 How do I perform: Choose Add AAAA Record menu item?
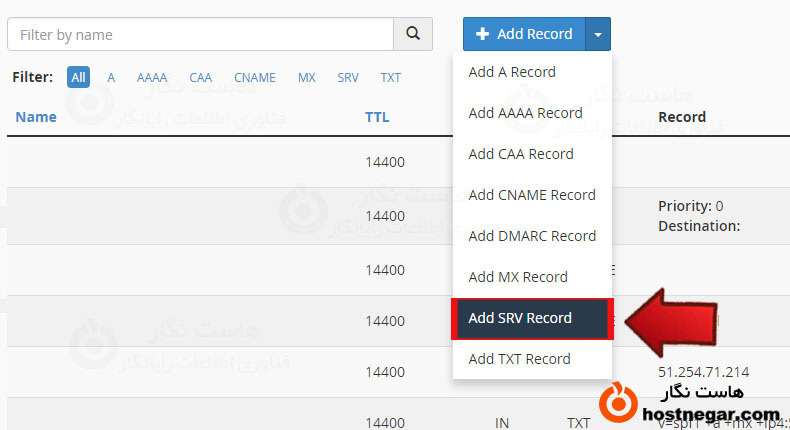[525, 113]
